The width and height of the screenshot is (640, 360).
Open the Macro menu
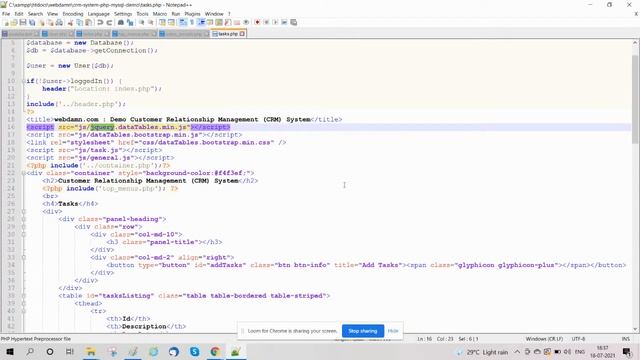point(160,14)
